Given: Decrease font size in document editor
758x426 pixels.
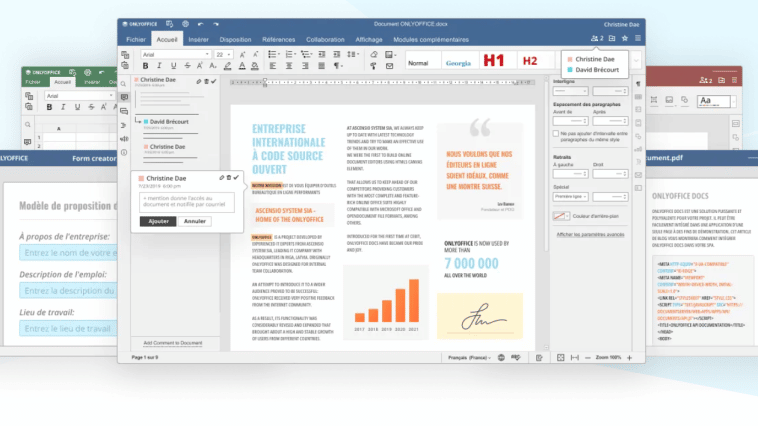Looking at the screenshot, I should tap(256, 55).
